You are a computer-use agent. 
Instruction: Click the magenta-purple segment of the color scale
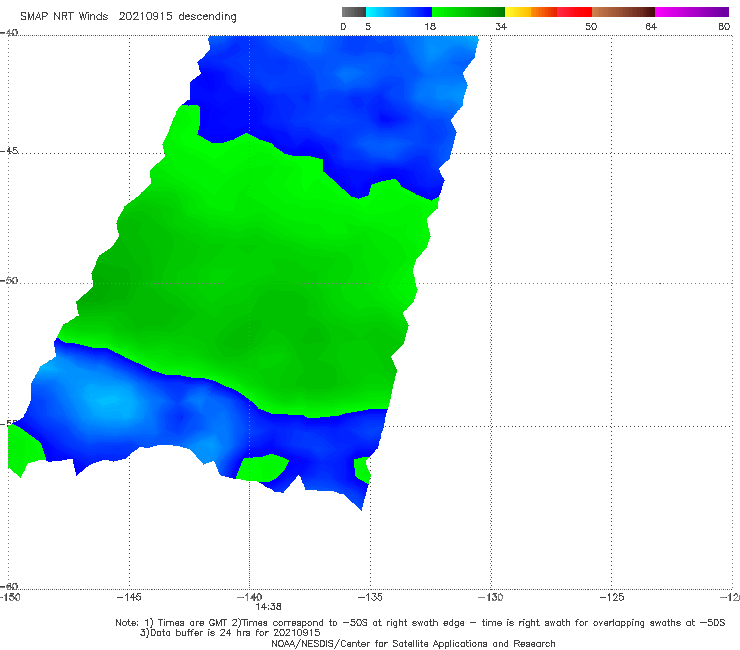tap(692, 12)
